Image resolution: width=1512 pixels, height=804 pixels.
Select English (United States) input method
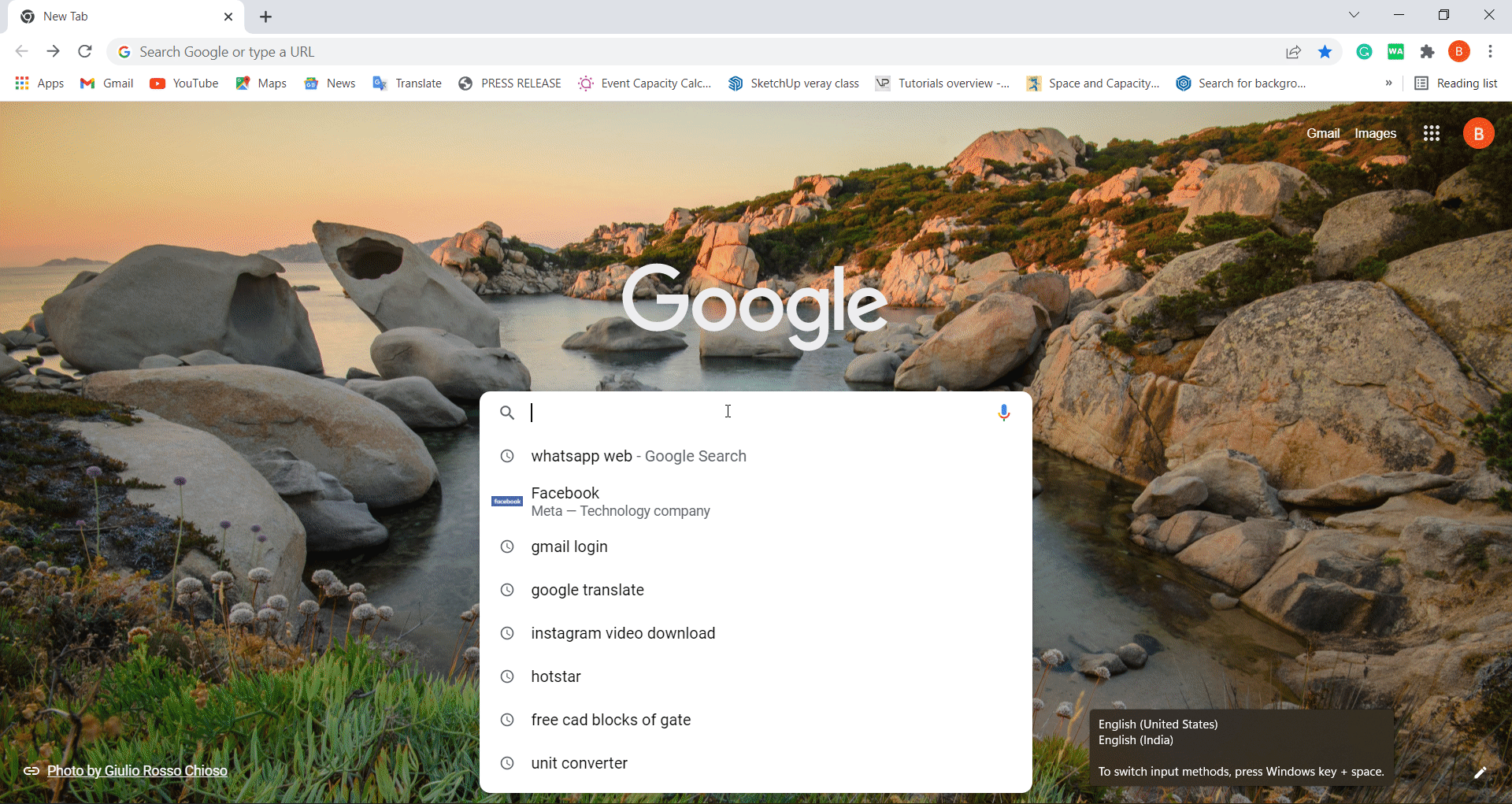[x=1158, y=724]
